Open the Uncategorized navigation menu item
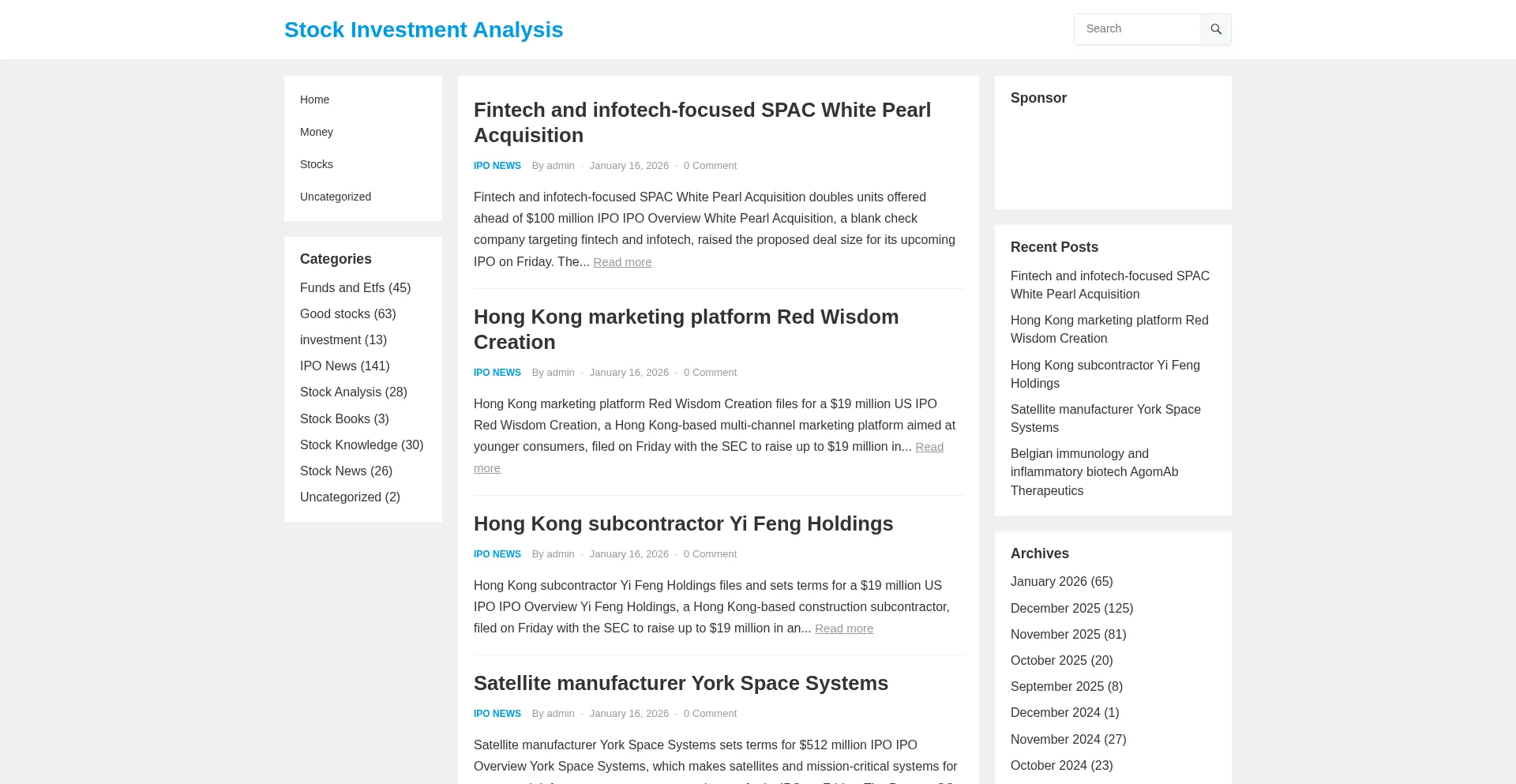 pyautogui.click(x=335, y=197)
